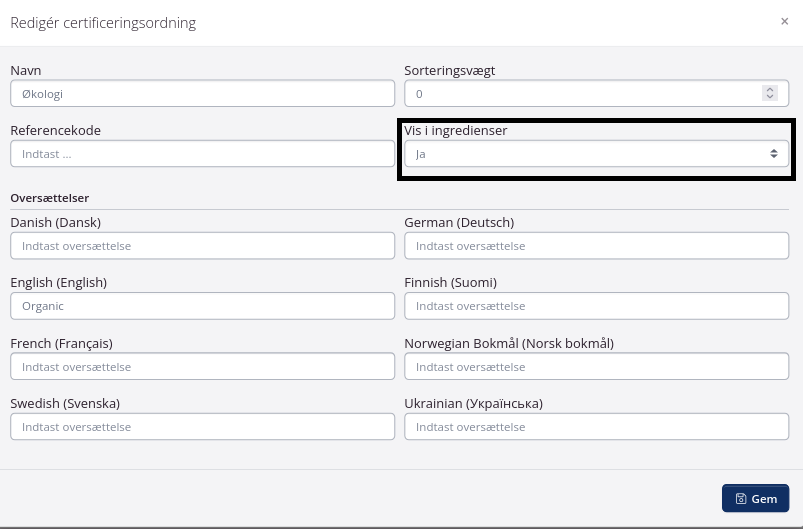Decrease Sorteringsvægt with the down arrow
The height and width of the screenshot is (529, 803).
pos(769,98)
